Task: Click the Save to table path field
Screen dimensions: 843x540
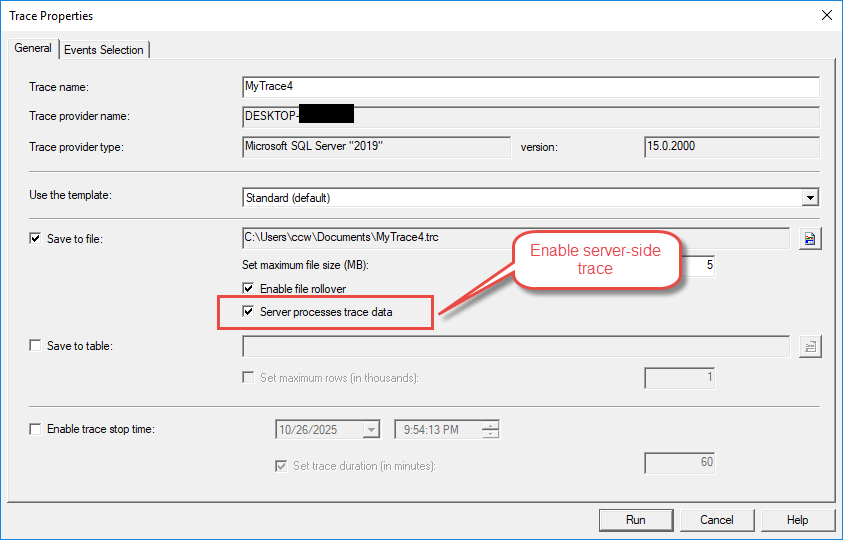Action: coord(516,346)
